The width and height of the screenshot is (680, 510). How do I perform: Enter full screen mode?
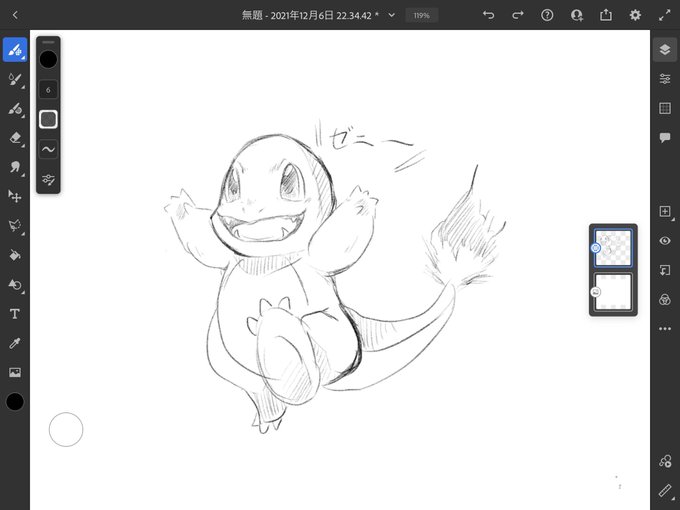665,15
